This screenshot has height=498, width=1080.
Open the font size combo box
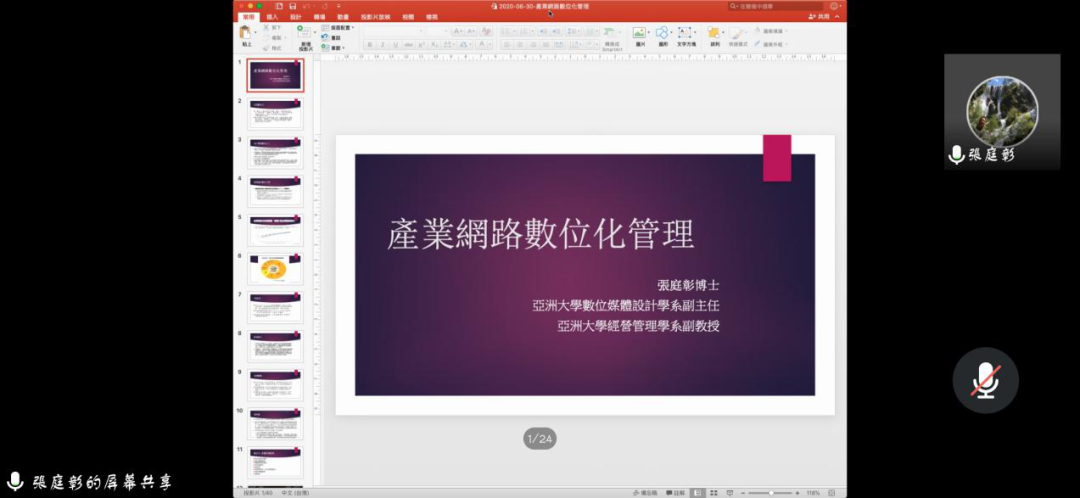click(437, 31)
